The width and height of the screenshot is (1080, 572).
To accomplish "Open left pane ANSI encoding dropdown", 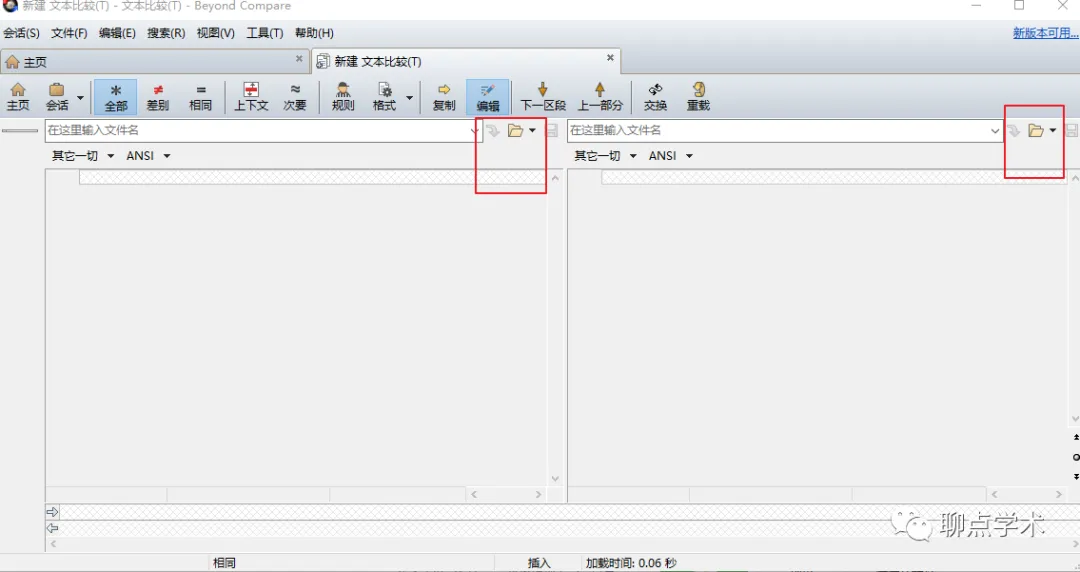I will (148, 156).
